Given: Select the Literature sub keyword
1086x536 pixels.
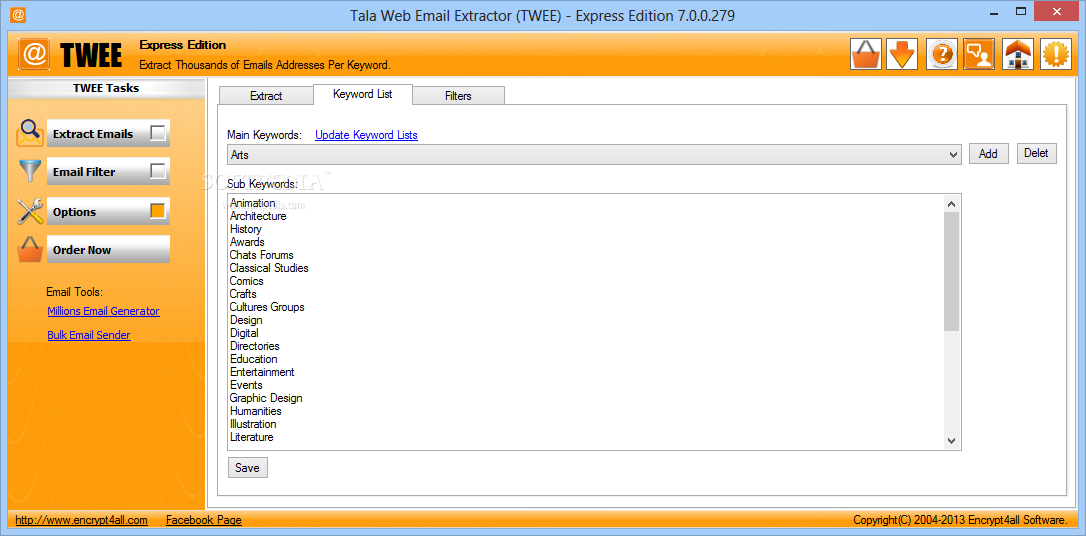Looking at the screenshot, I should pos(251,437).
